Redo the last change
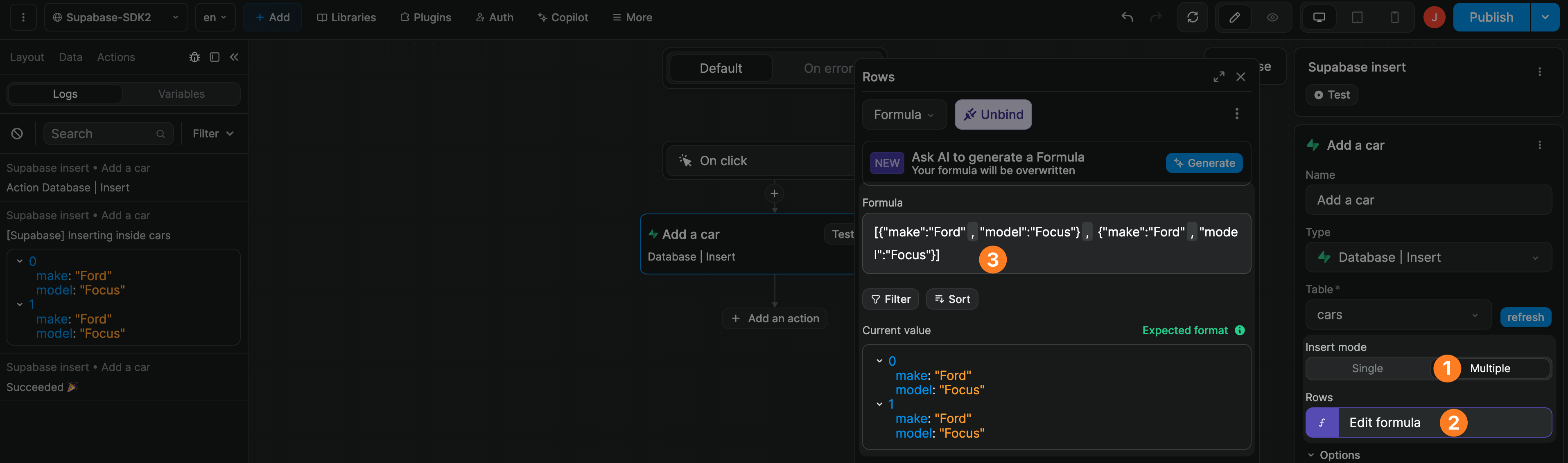Image resolution: width=1568 pixels, height=463 pixels. click(x=1155, y=17)
